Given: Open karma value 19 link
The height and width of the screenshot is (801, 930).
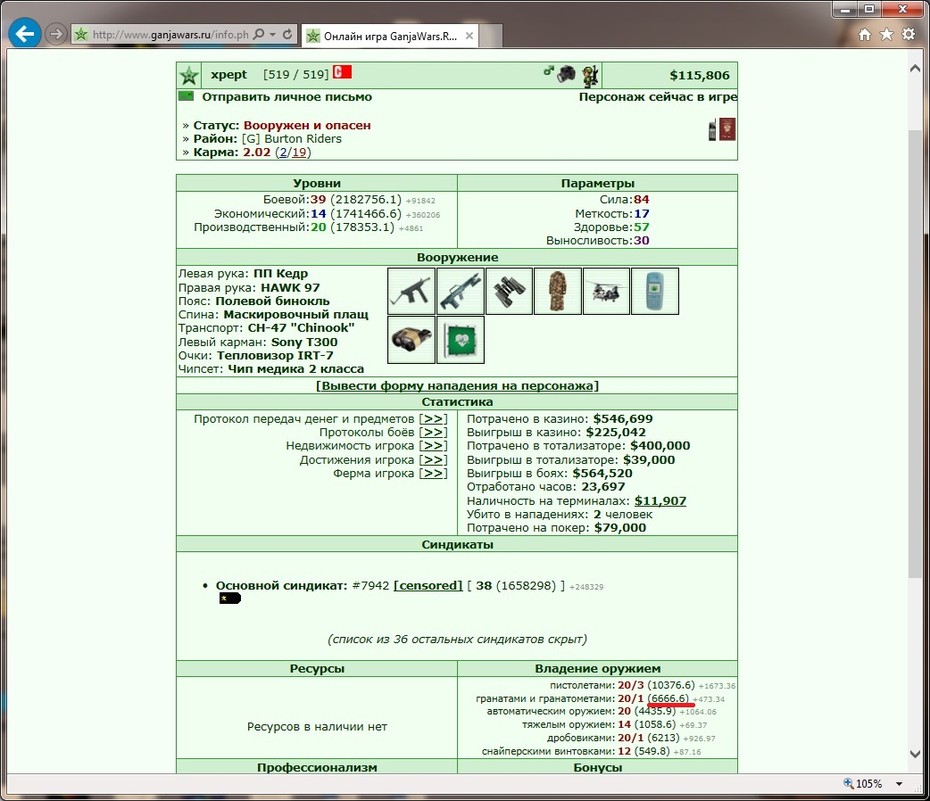Looking at the screenshot, I should [299, 152].
